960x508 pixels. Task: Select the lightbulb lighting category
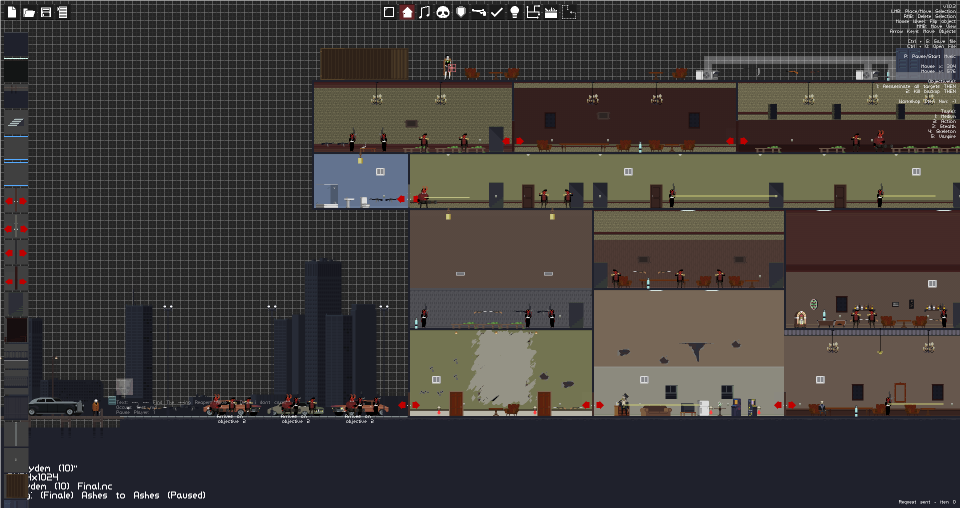tap(515, 12)
